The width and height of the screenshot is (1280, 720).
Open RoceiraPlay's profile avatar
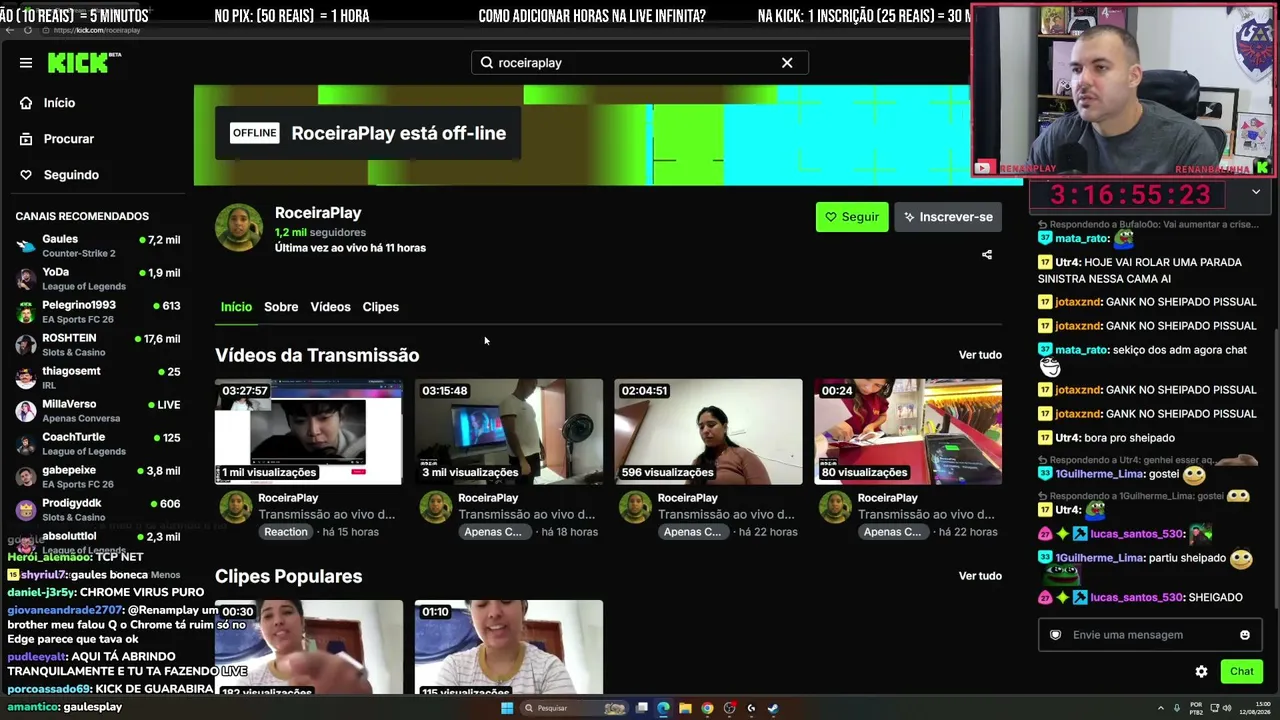pos(239,228)
